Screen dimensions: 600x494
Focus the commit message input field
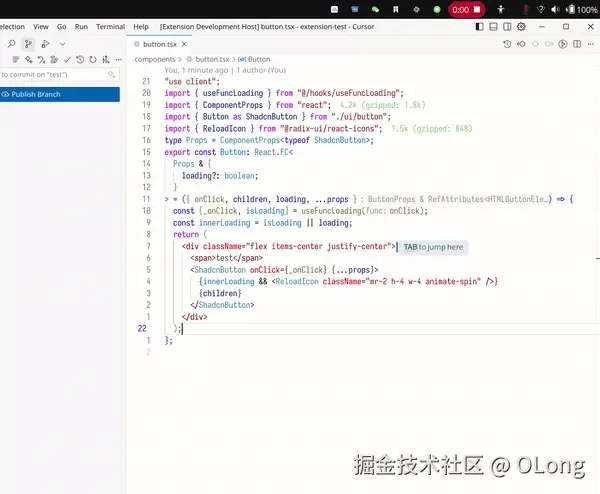[x=59, y=75]
